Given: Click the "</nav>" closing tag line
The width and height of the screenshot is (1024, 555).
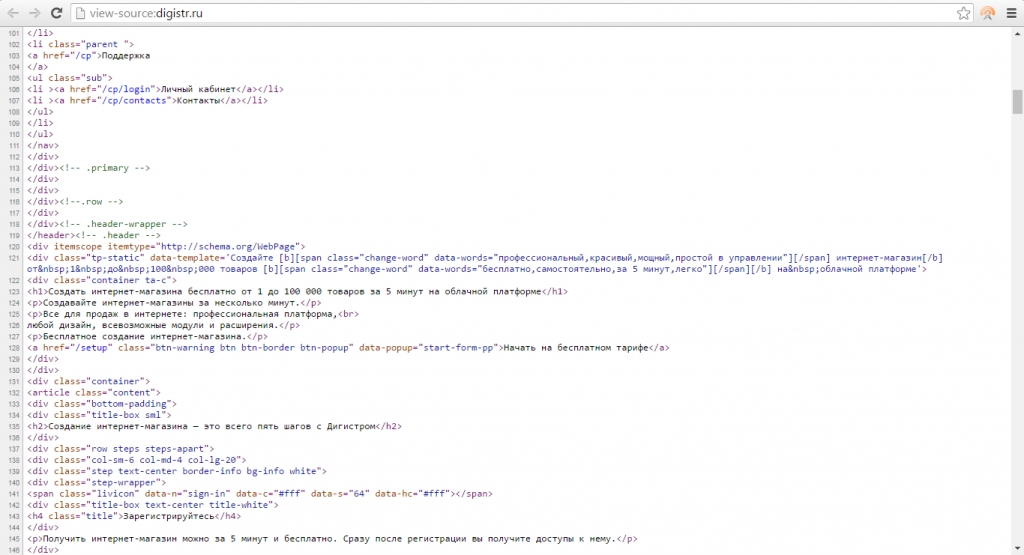Looking at the screenshot, I should (x=43, y=146).
